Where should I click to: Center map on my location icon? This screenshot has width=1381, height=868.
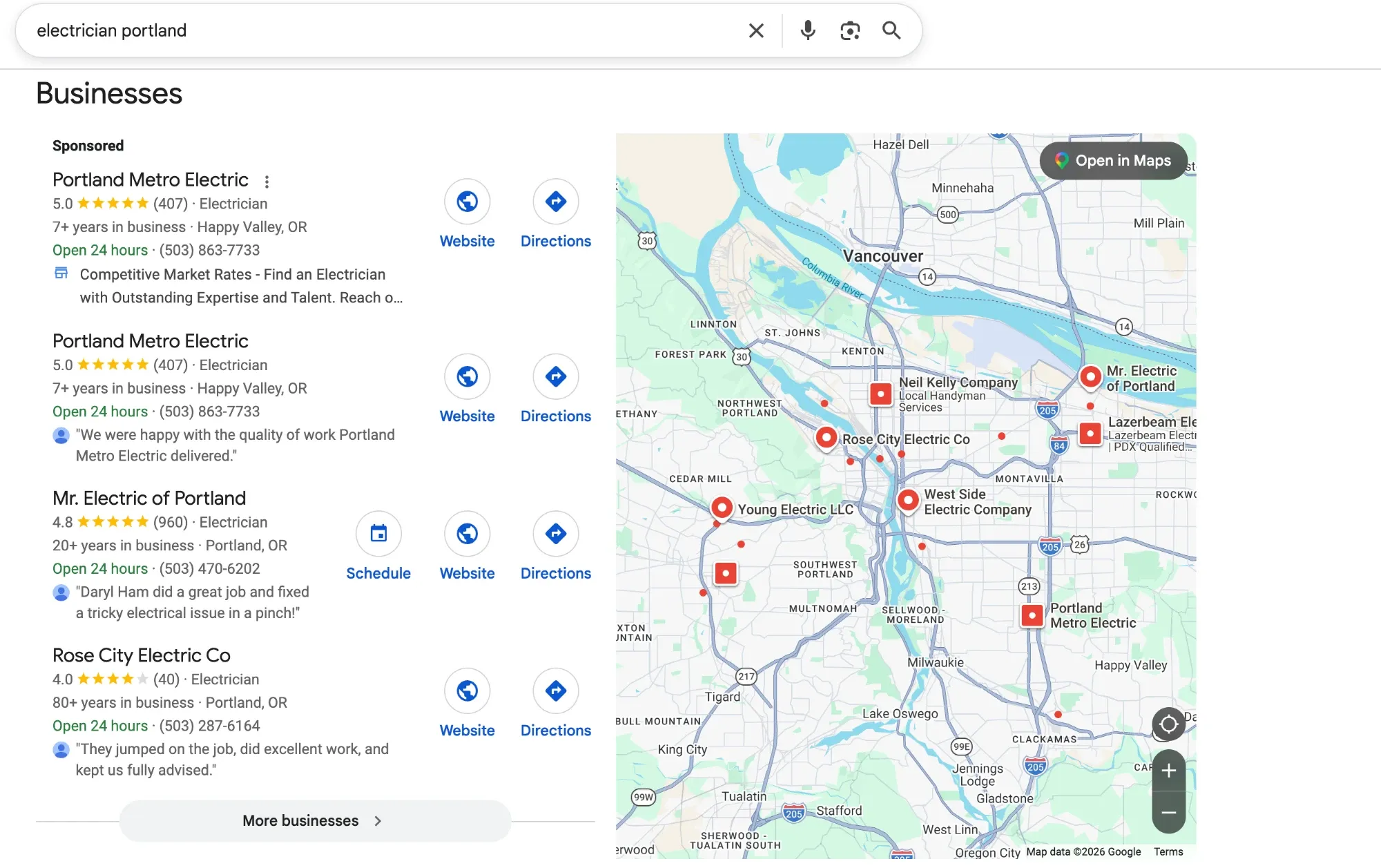tap(1168, 724)
